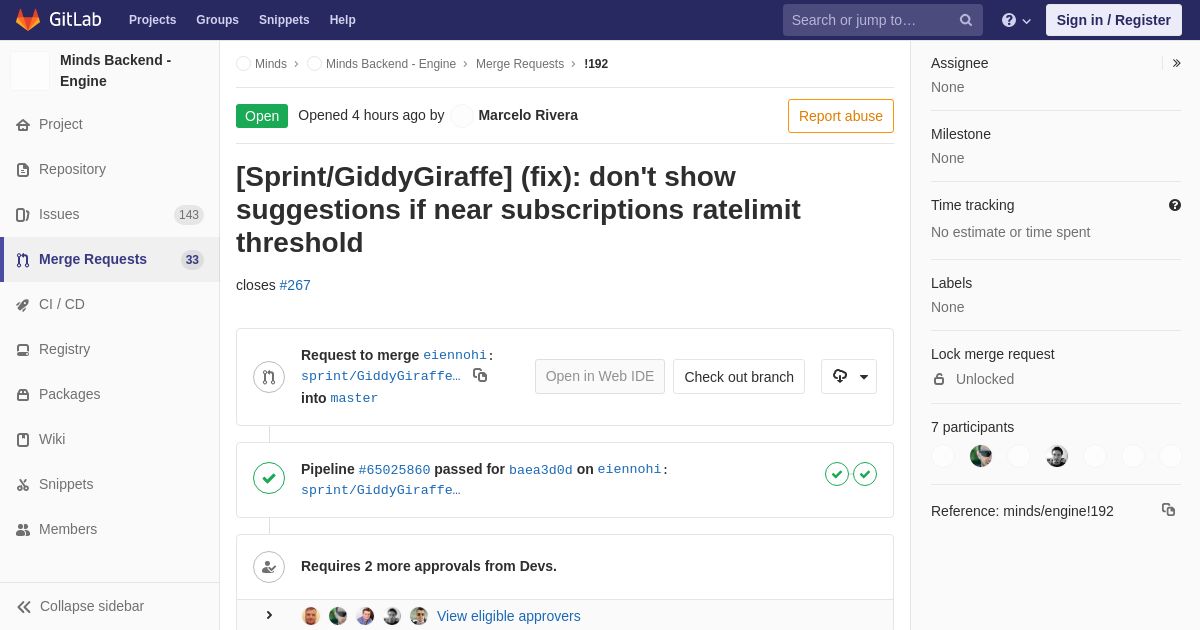The height and width of the screenshot is (630, 1200).
Task: Collapse the right sidebar with double chevron
Action: tap(1176, 63)
